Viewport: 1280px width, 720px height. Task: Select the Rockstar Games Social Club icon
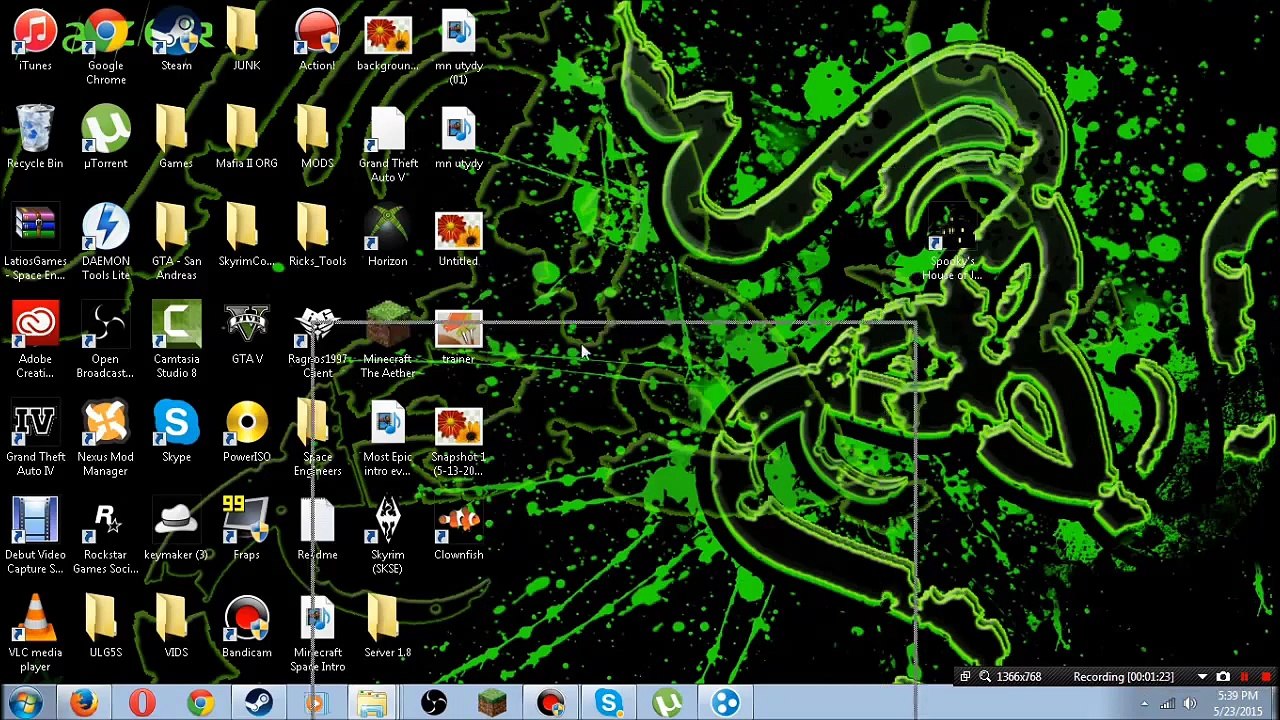[x=105, y=537]
